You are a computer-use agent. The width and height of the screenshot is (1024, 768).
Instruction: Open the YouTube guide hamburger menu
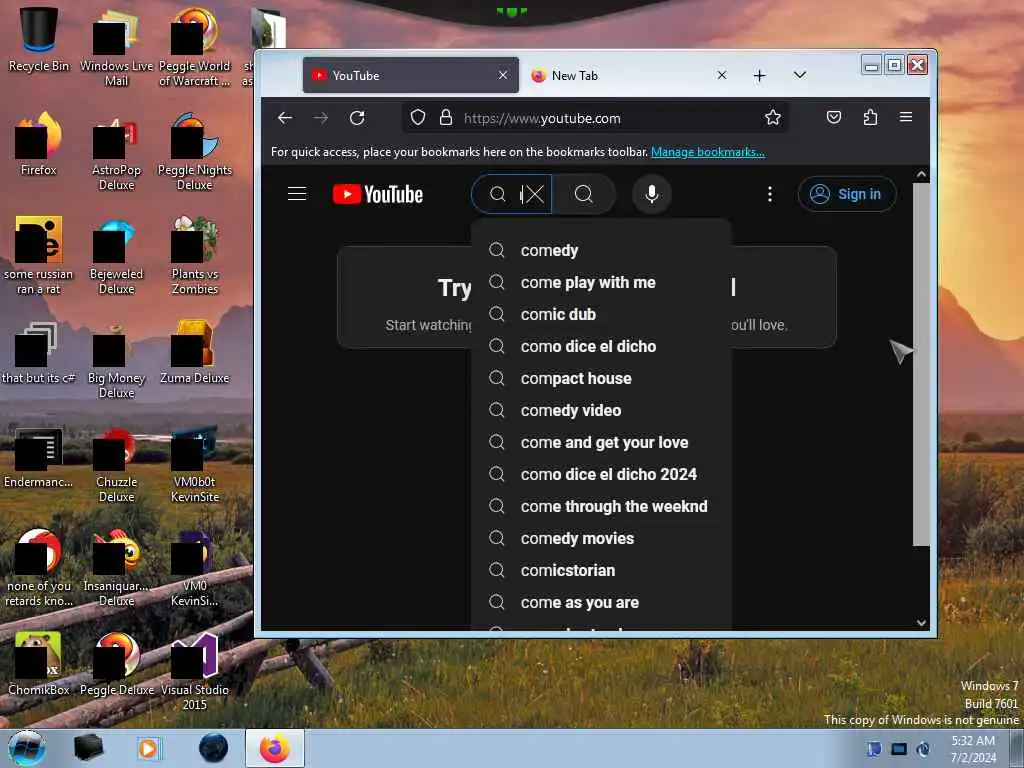coord(297,194)
